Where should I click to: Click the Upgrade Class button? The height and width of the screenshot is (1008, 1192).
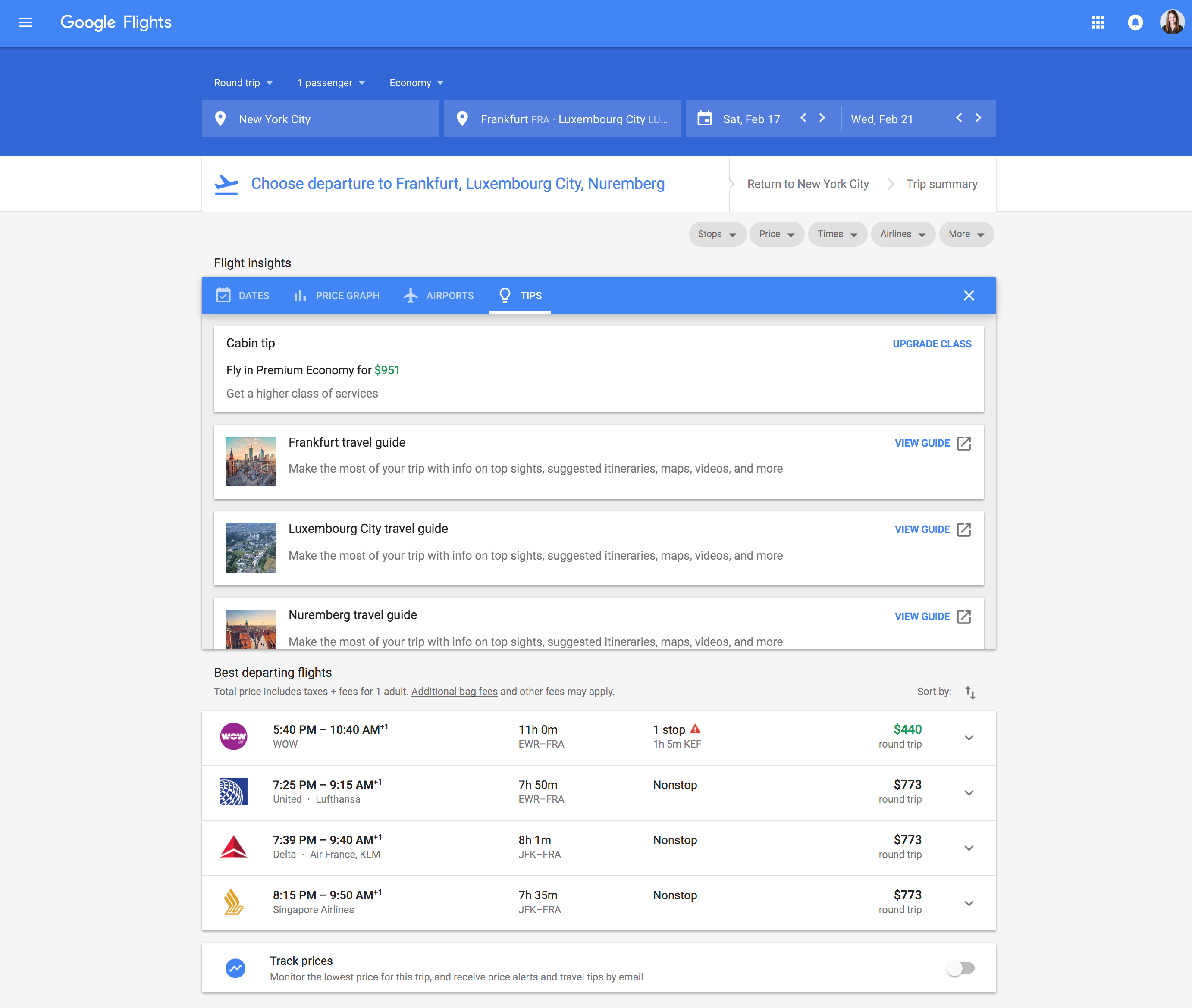(x=932, y=344)
